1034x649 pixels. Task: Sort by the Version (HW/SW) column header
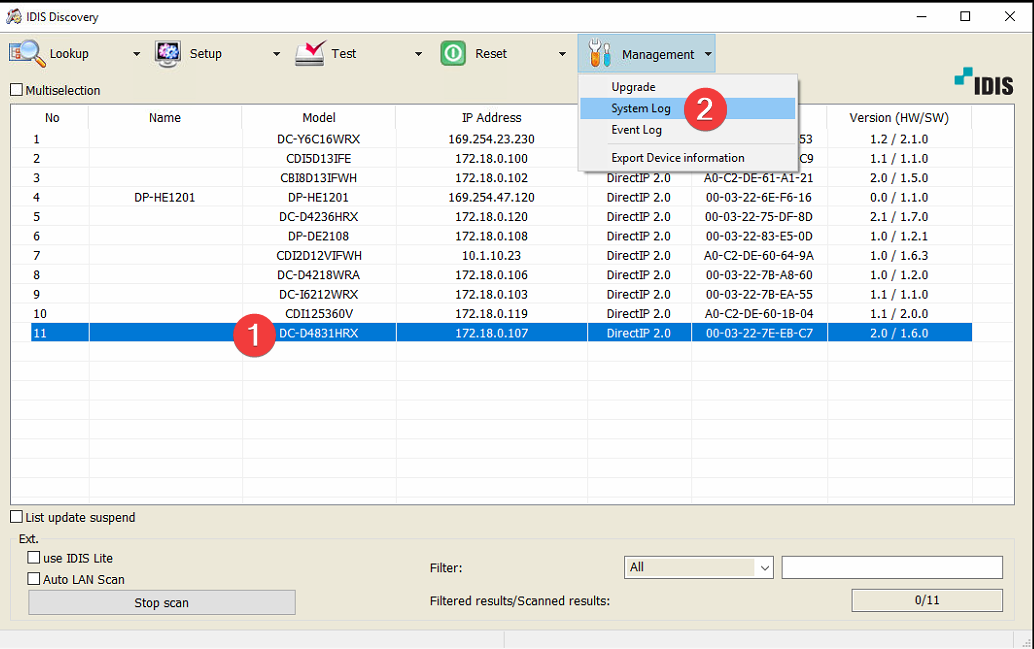(899, 117)
